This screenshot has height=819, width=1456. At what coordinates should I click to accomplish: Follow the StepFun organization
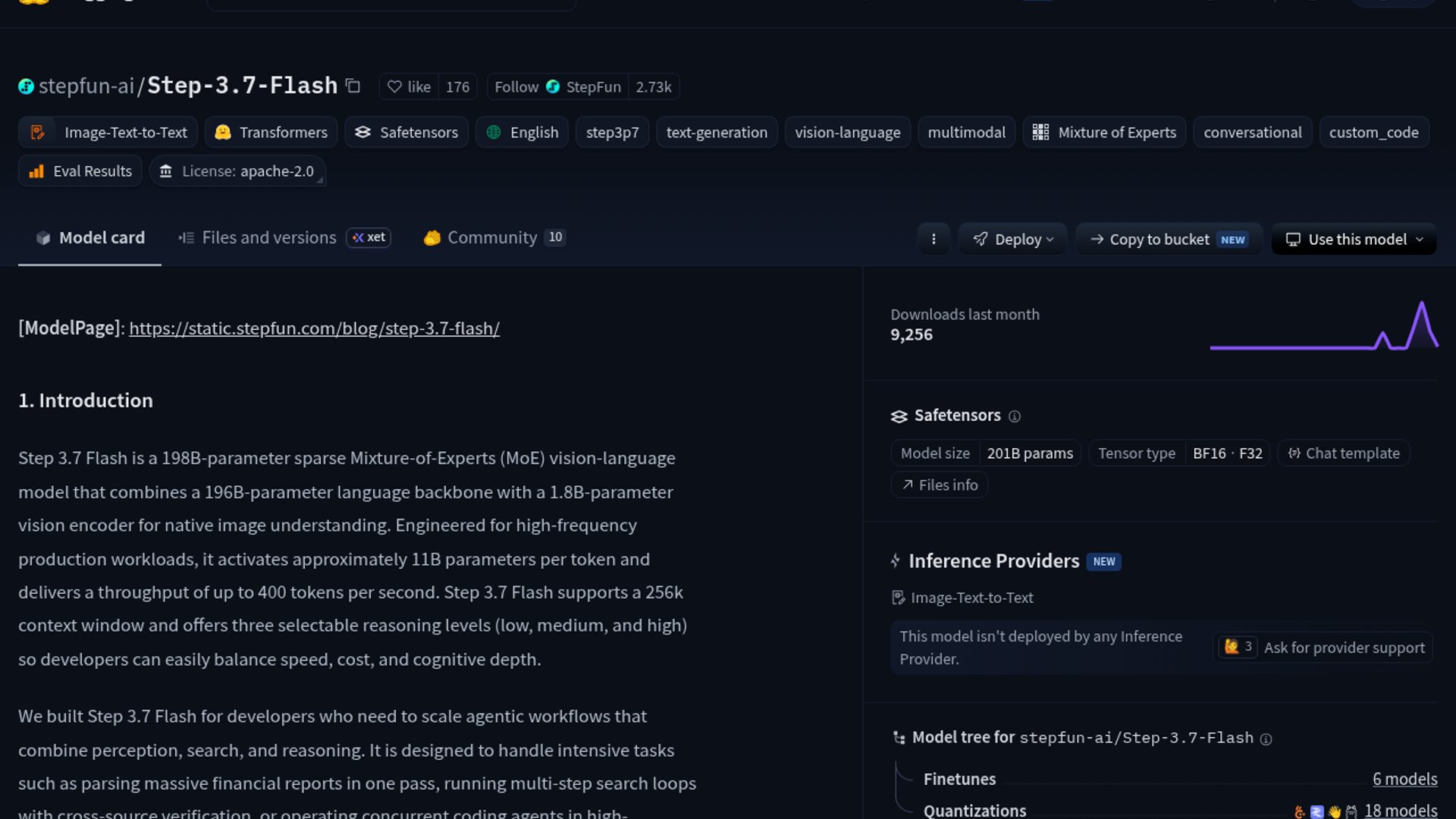[x=557, y=86]
